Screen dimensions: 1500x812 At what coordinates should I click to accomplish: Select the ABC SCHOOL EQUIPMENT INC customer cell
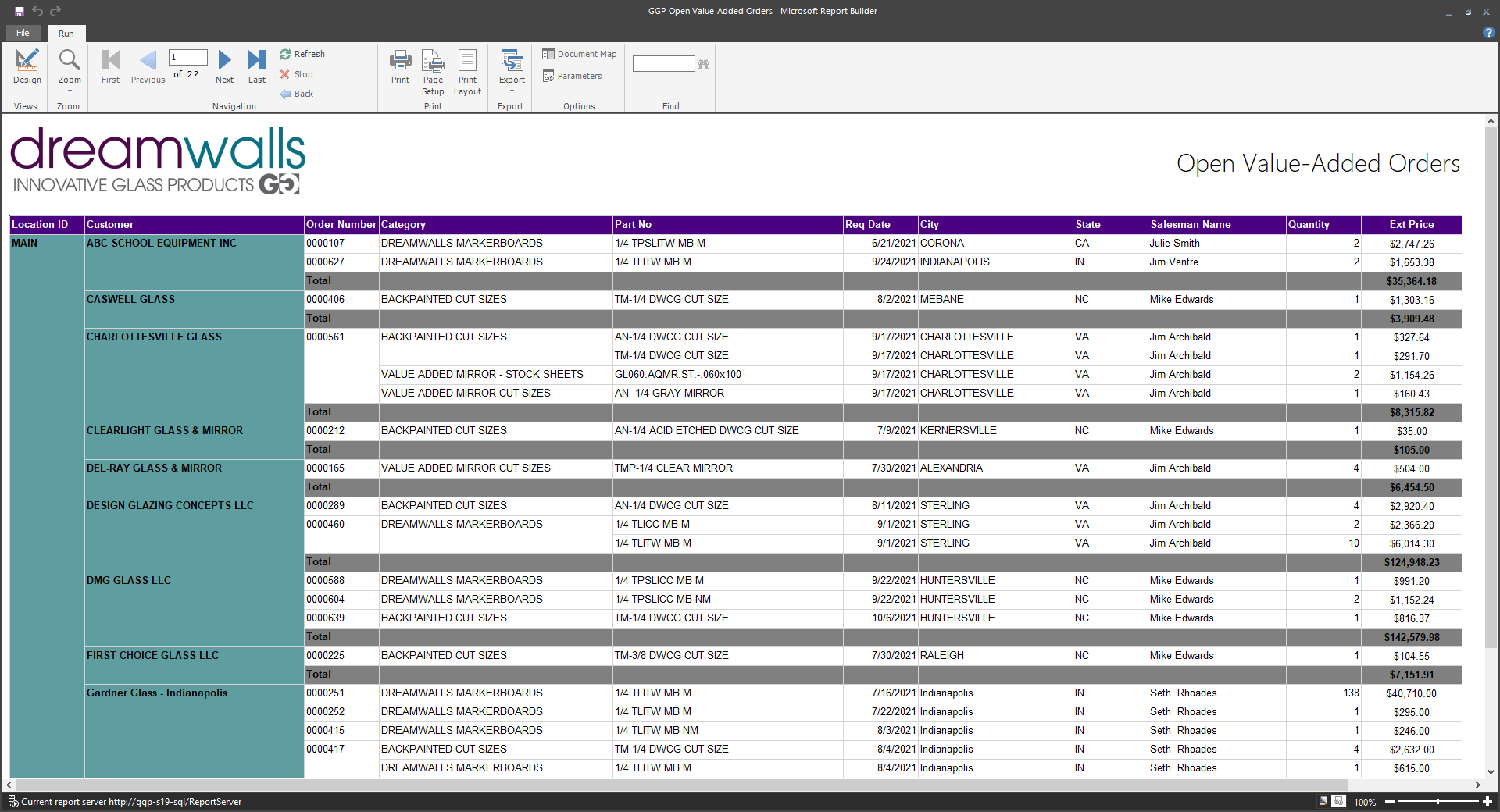tap(194, 262)
